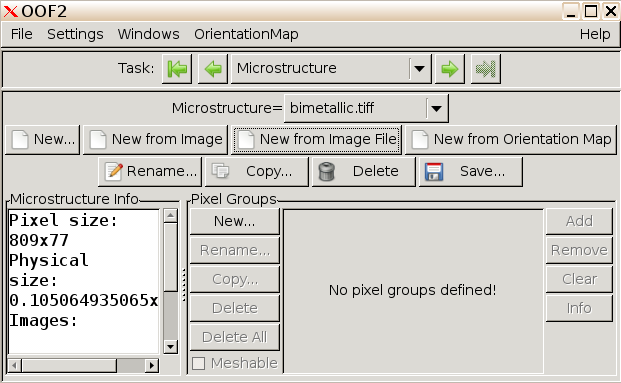Click the Add button in Pixel Groups
This screenshot has width=621, height=383.
[x=579, y=221]
